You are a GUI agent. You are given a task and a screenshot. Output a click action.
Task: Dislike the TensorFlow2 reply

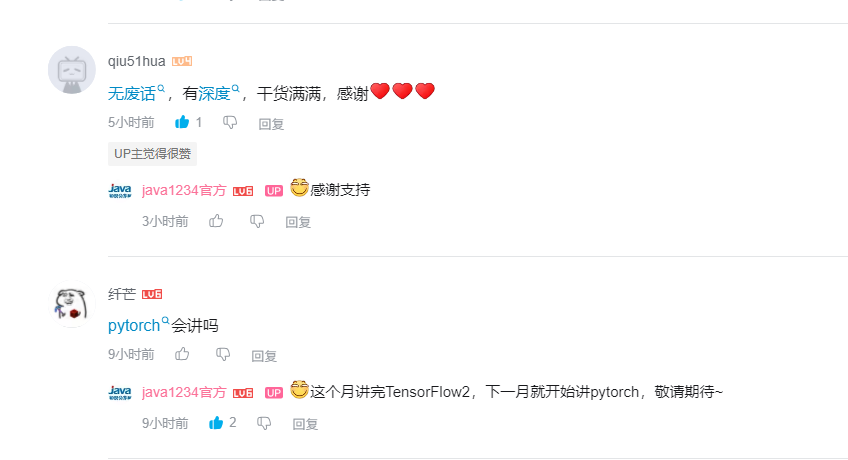click(264, 423)
